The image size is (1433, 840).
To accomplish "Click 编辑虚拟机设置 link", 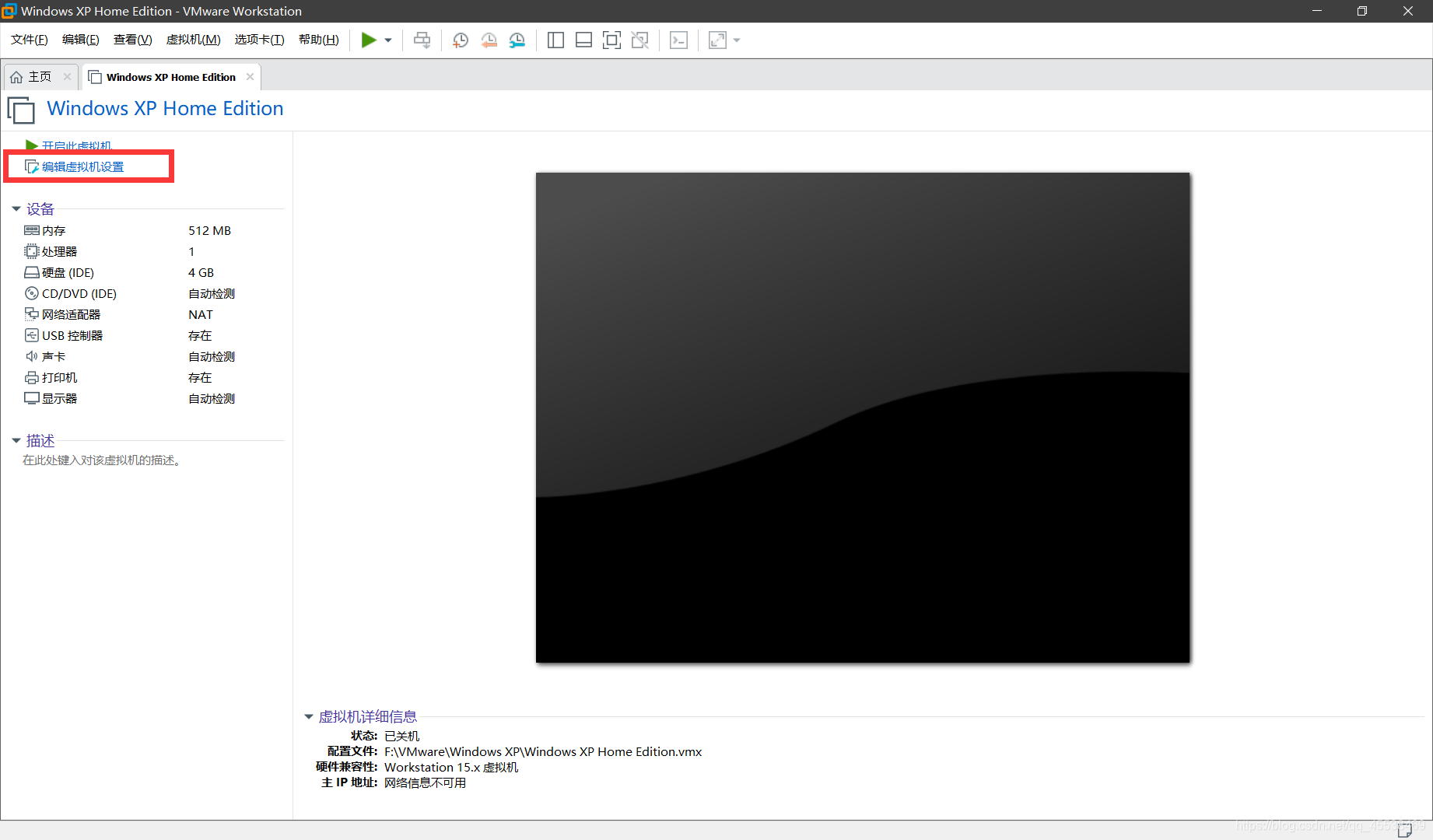I will click(82, 166).
